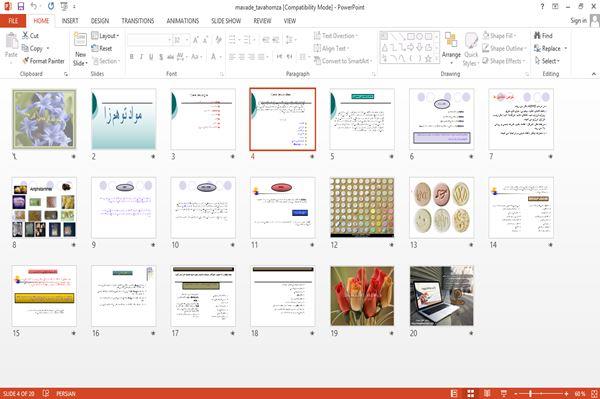Click Sign in link
This screenshot has width=600, height=399.
coord(578,21)
